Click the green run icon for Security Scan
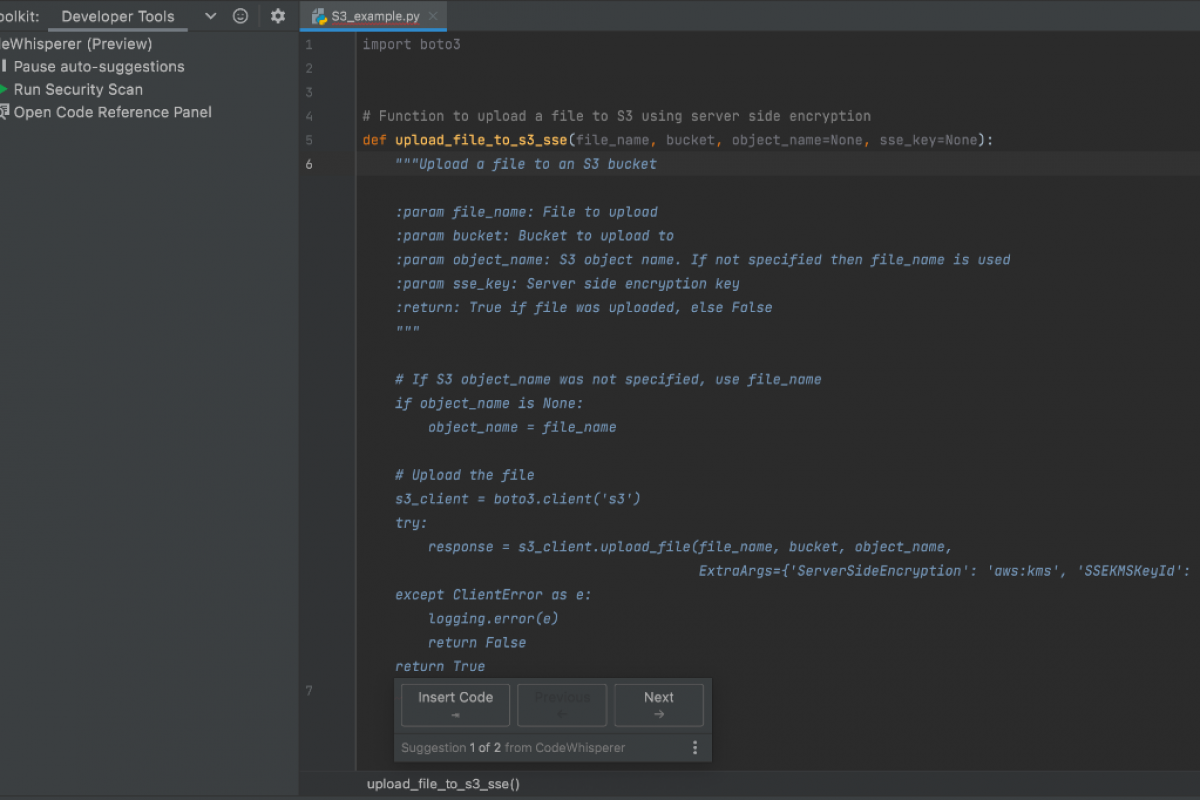The image size is (1200, 800). coord(4,89)
